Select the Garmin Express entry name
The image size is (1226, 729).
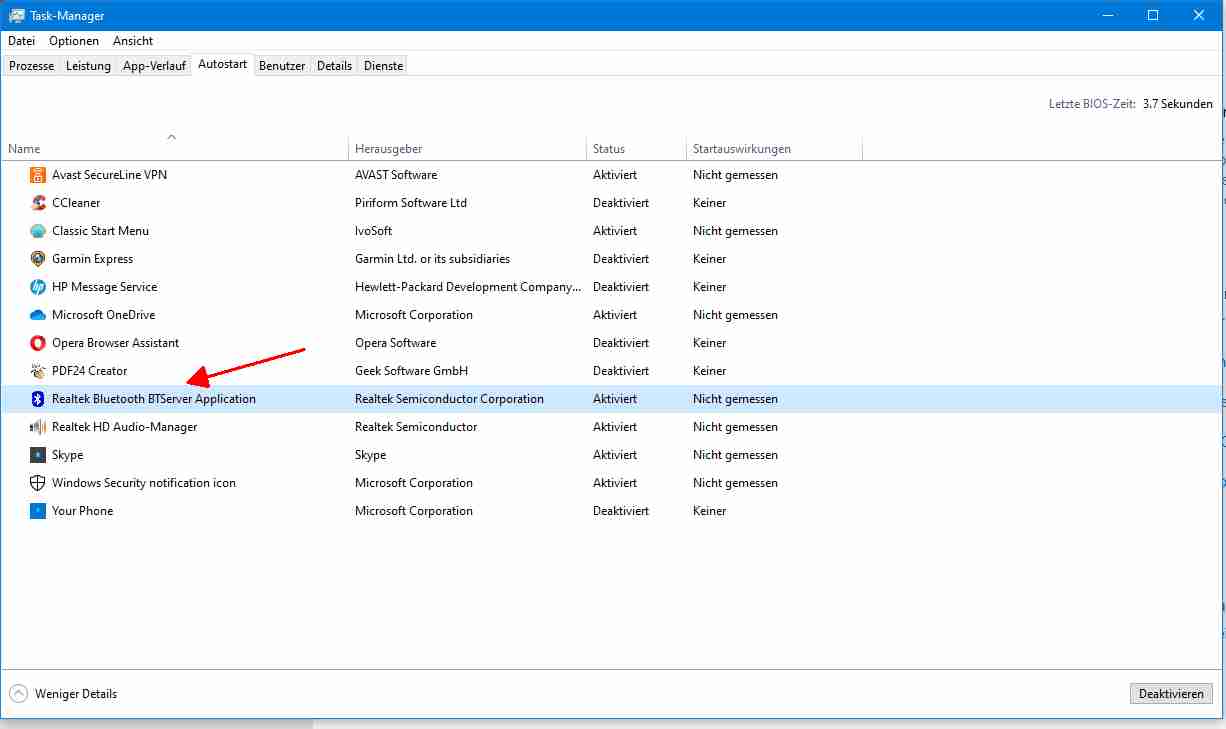[92, 259]
